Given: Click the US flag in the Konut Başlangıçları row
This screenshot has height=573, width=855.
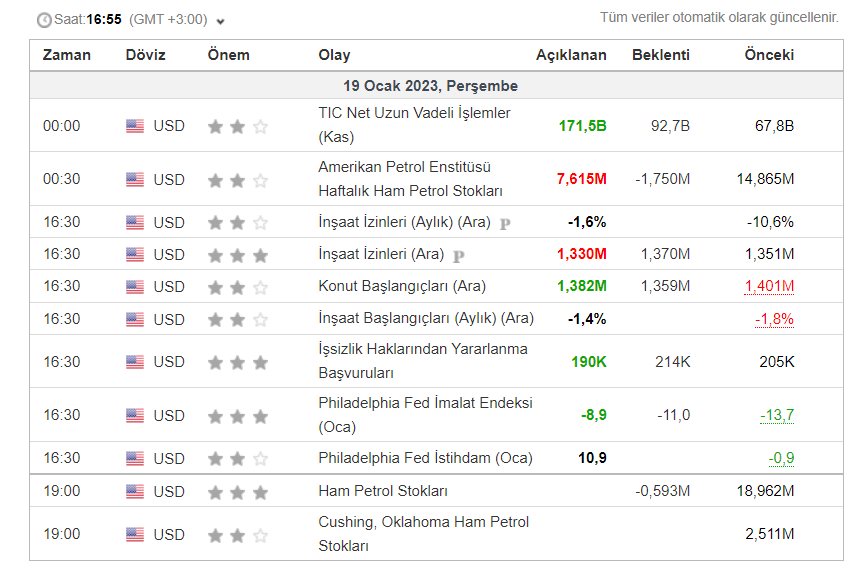Looking at the screenshot, I should pyautogui.click(x=135, y=287).
